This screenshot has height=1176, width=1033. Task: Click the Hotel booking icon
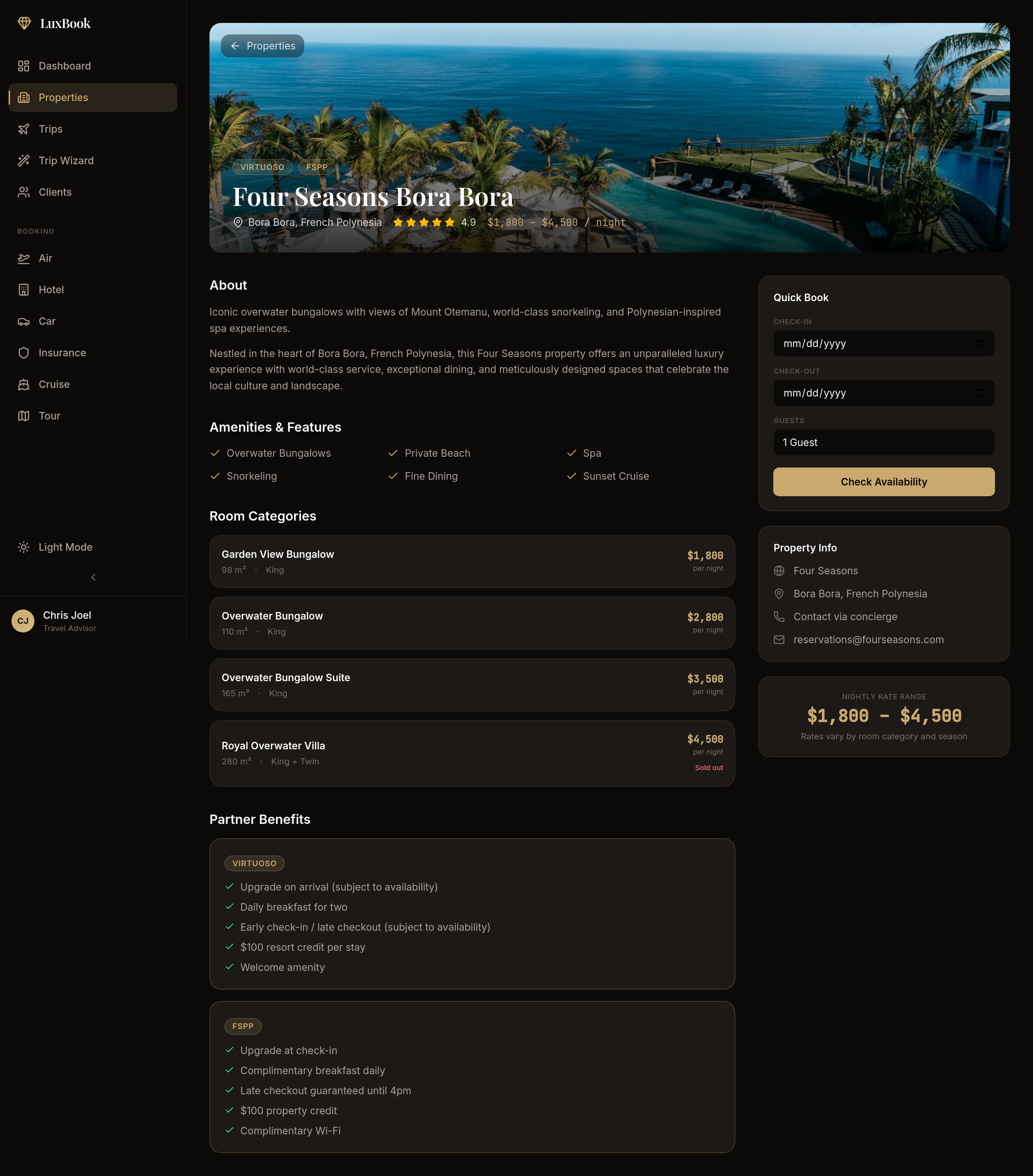(24, 289)
